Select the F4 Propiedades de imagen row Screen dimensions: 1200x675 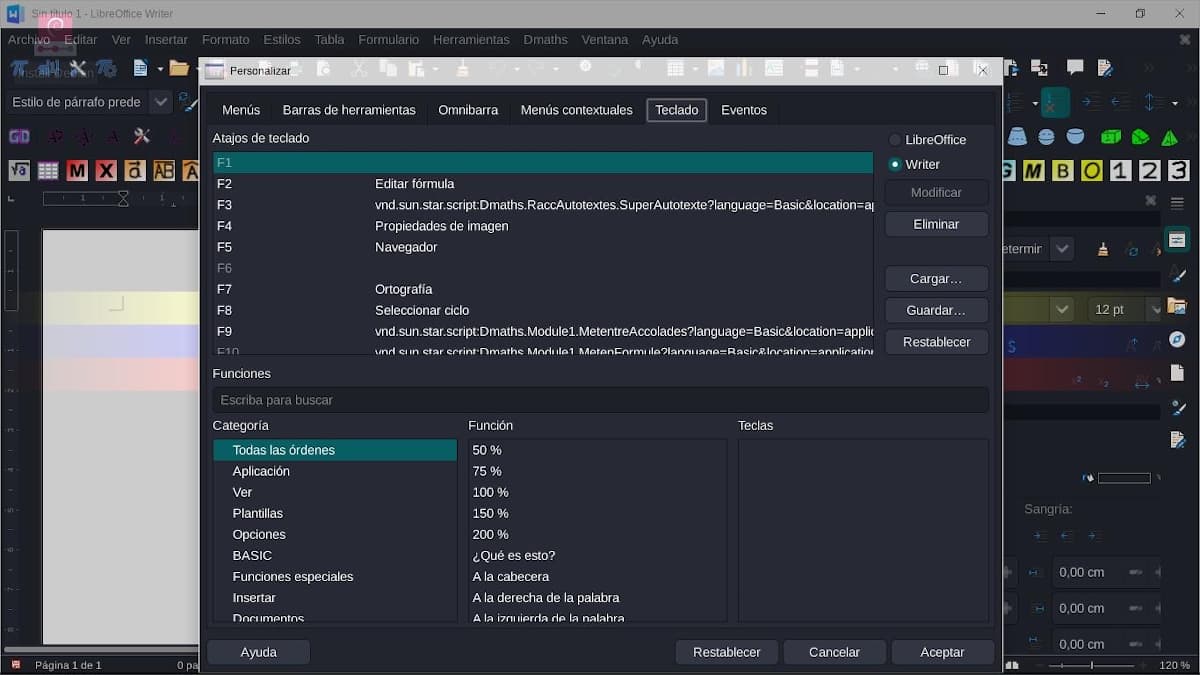[x=543, y=226]
